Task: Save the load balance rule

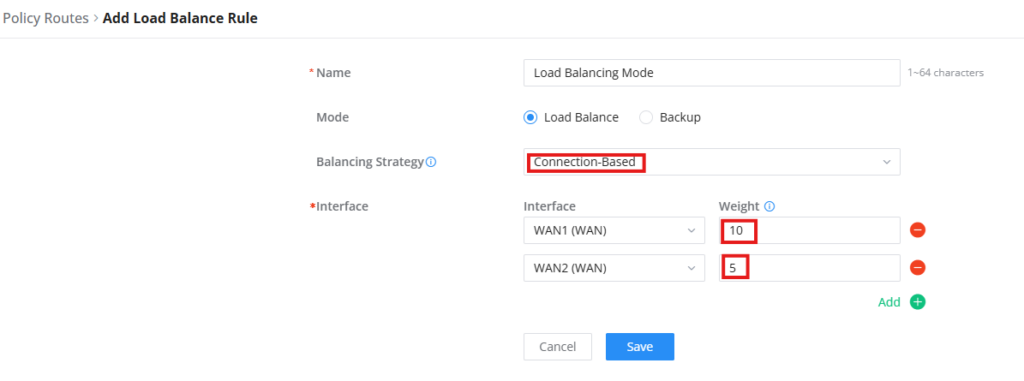Action: click(x=639, y=346)
